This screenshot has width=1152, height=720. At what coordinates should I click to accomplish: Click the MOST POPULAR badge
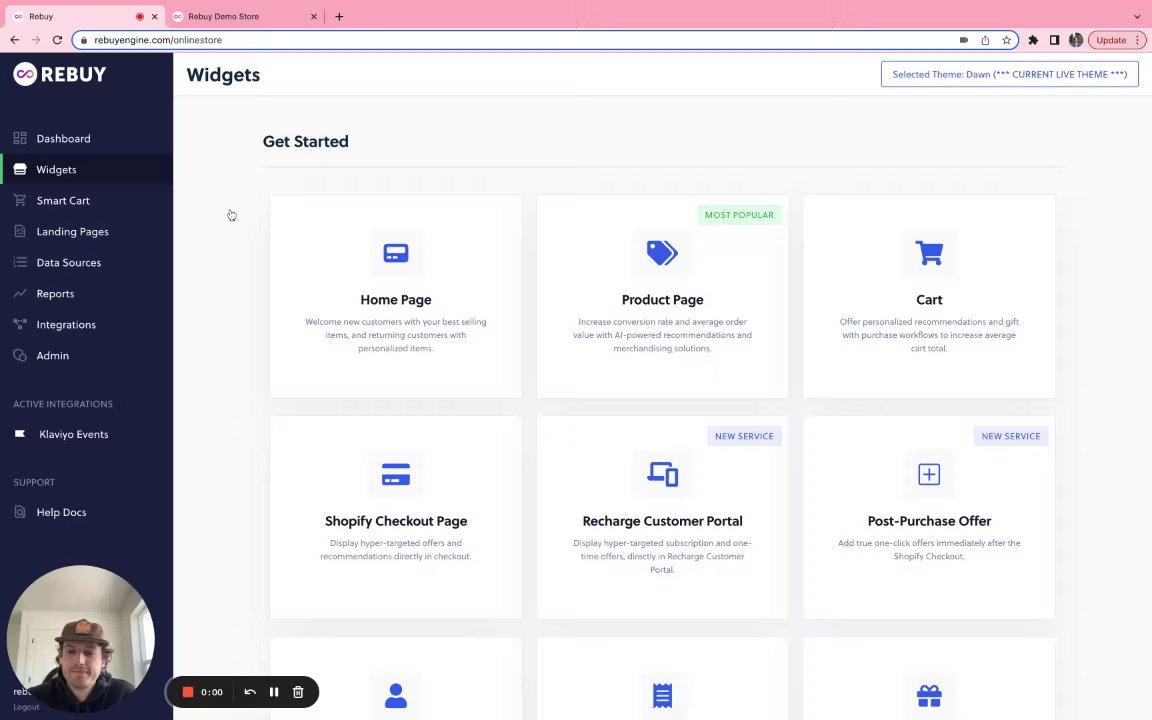tap(739, 215)
